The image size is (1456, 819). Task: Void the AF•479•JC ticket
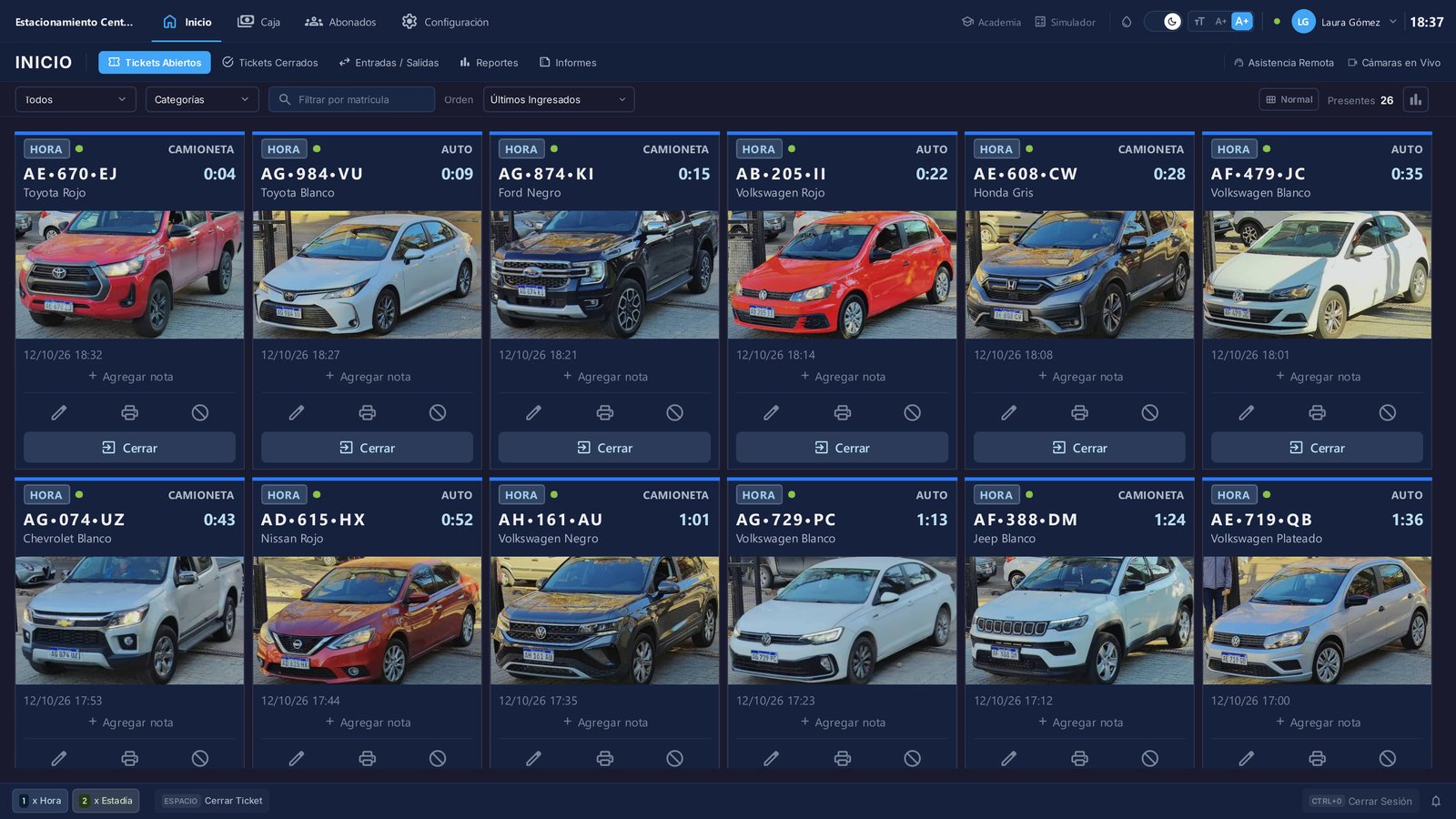[1387, 413]
